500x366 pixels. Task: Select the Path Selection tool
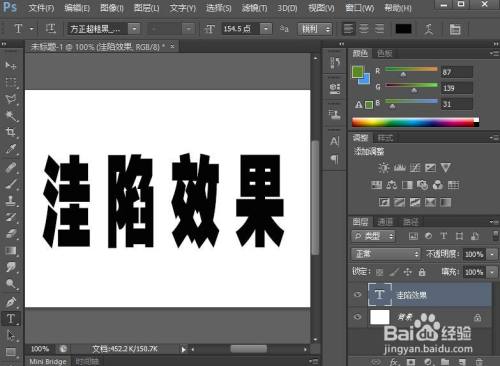click(11, 335)
